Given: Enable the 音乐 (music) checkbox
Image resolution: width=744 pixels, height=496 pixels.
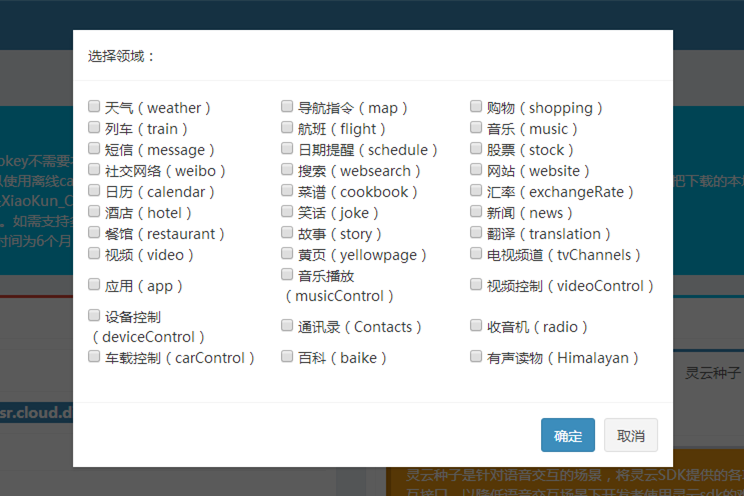Looking at the screenshot, I should [477, 127].
